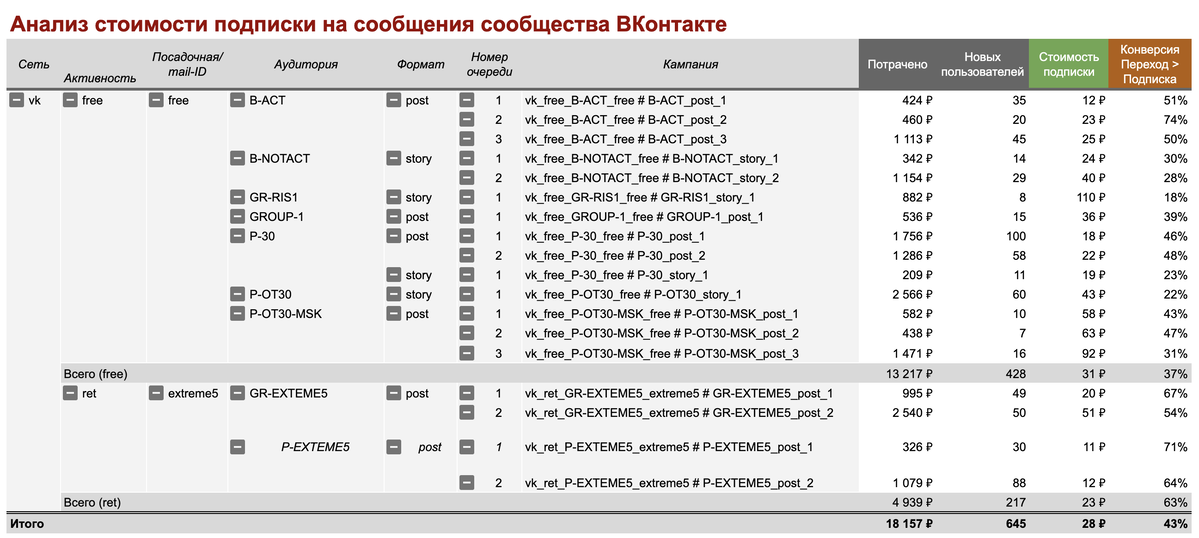The height and width of the screenshot is (538, 1199).
Task: Click the 74% conversion cell
Action: coord(1175,119)
